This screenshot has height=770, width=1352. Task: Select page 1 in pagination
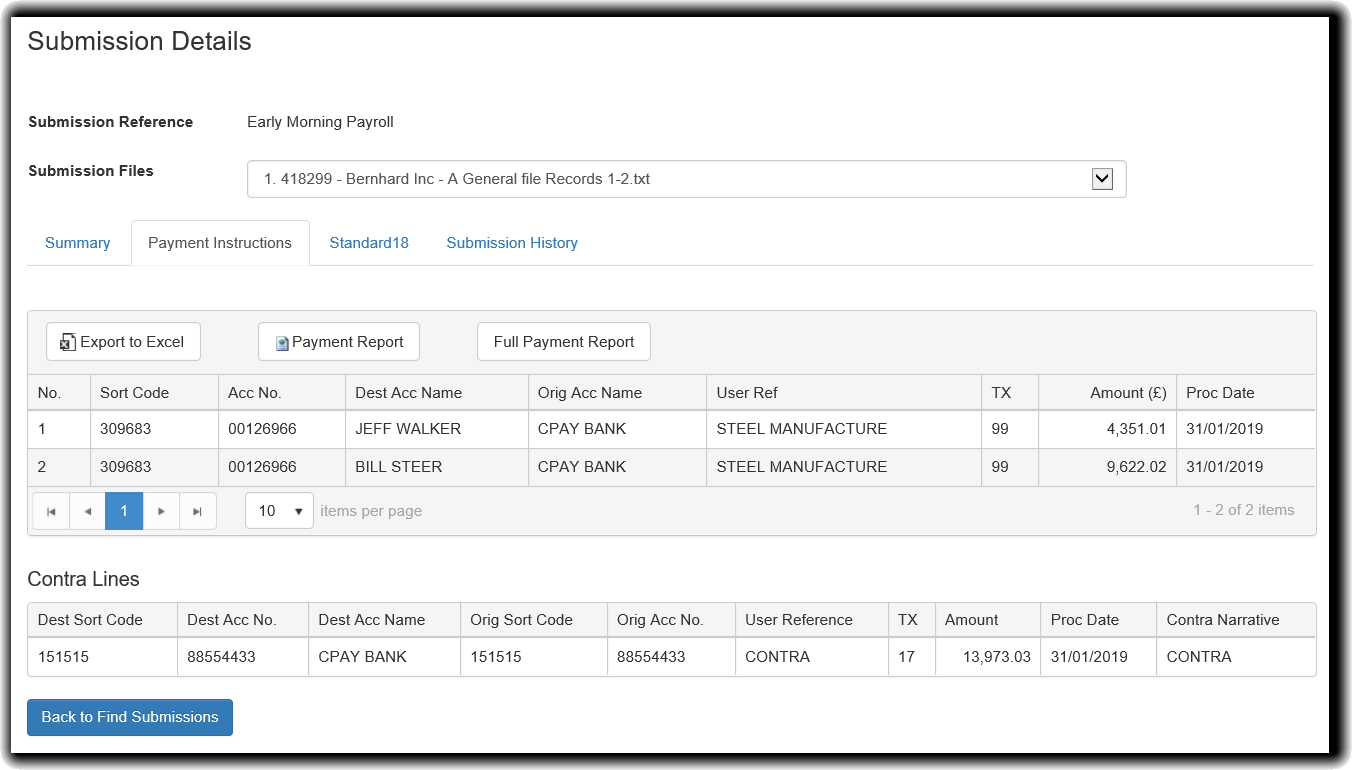(124, 511)
